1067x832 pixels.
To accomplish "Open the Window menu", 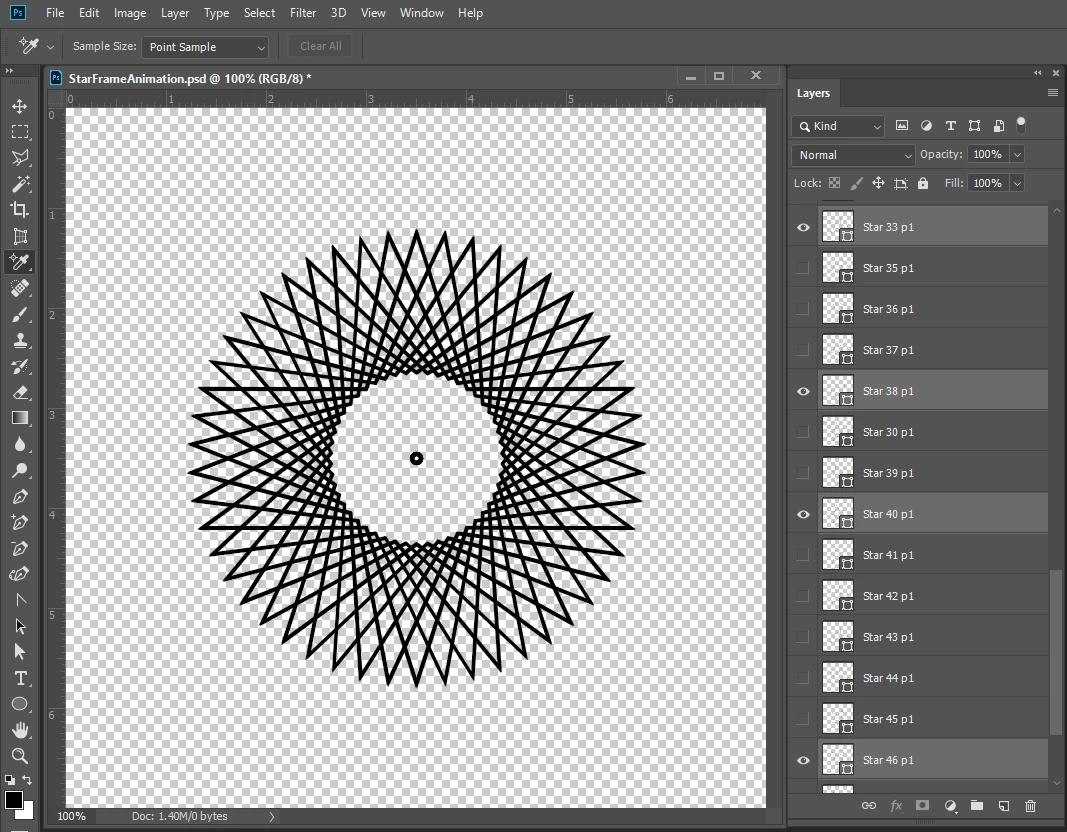I will (x=421, y=13).
